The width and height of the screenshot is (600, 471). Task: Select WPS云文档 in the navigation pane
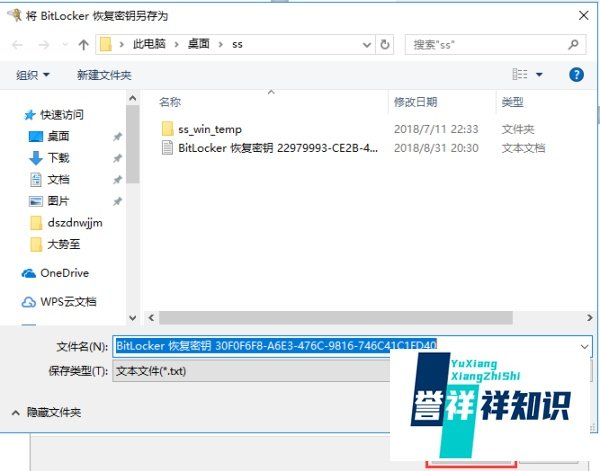pyautogui.click(x=68, y=302)
